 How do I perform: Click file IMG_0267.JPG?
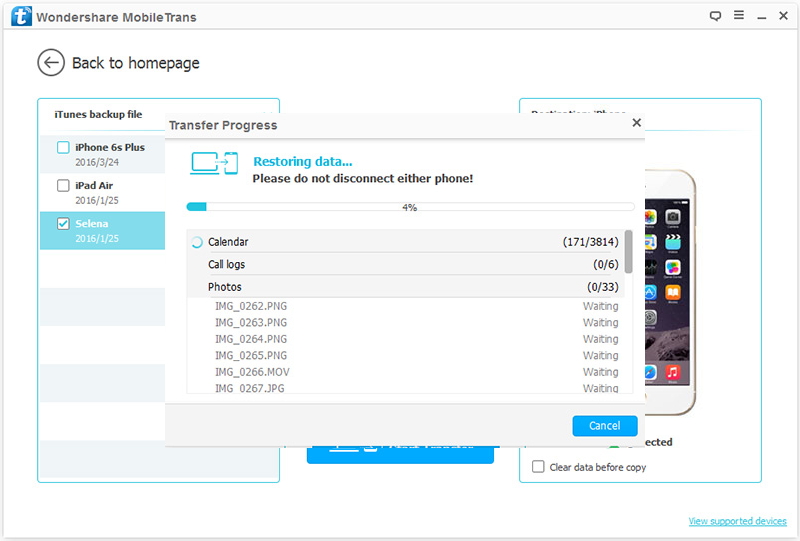tap(249, 388)
